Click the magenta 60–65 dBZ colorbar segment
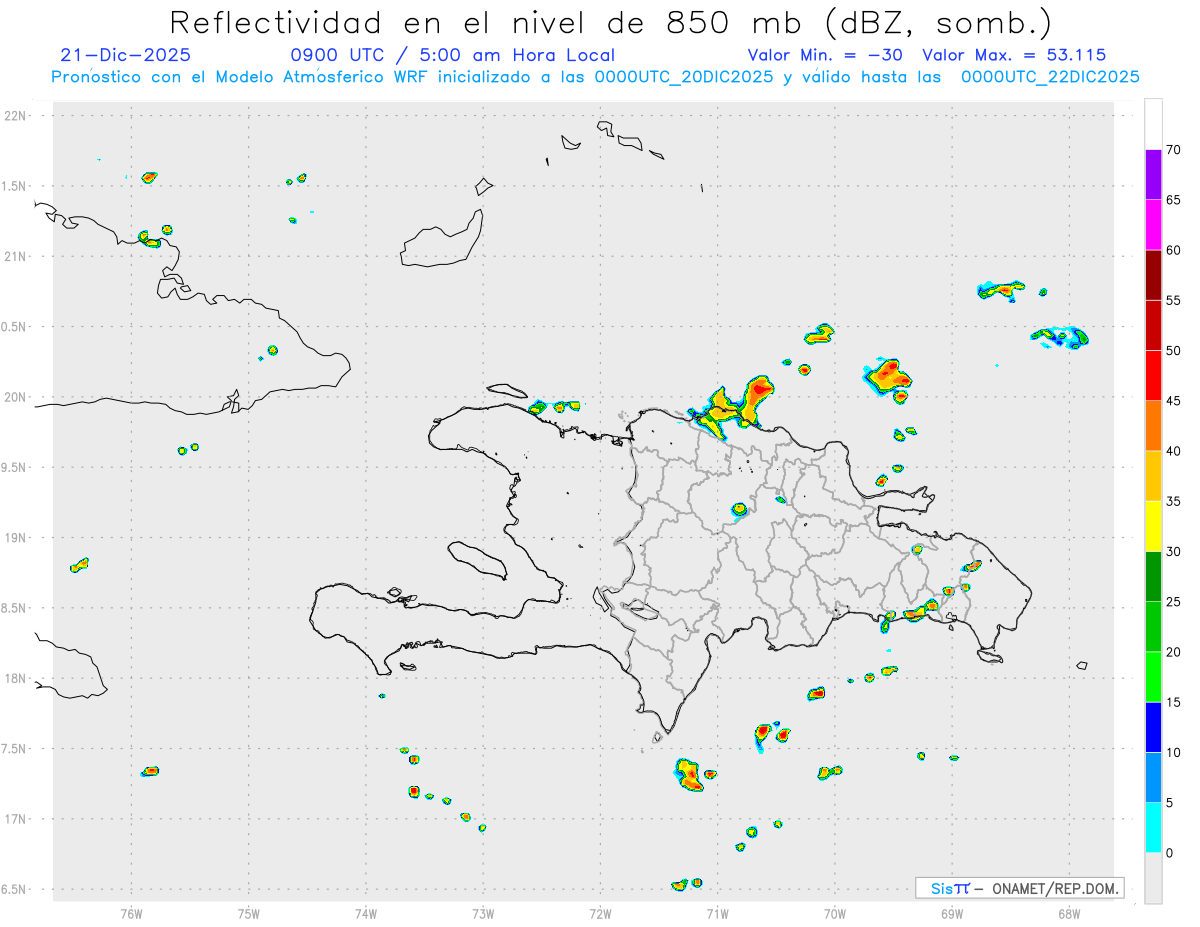1200x927 pixels. click(1153, 225)
